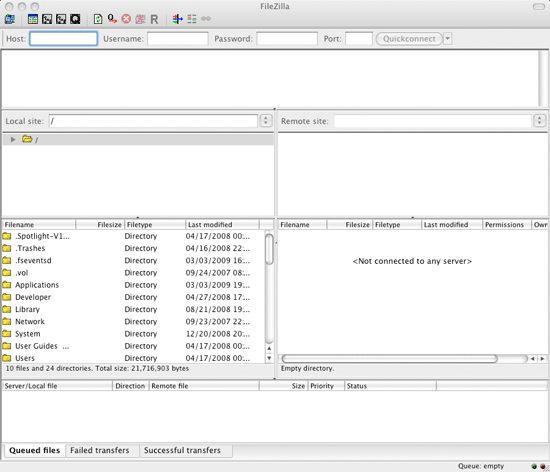Click the Quickconnect button
This screenshot has height=472, width=550.
tap(409, 39)
